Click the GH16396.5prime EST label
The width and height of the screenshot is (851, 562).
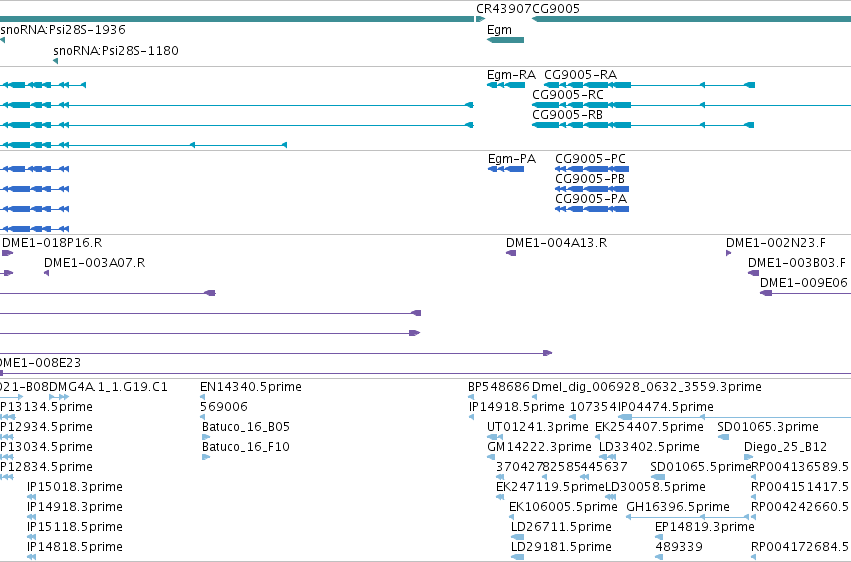tap(677, 507)
